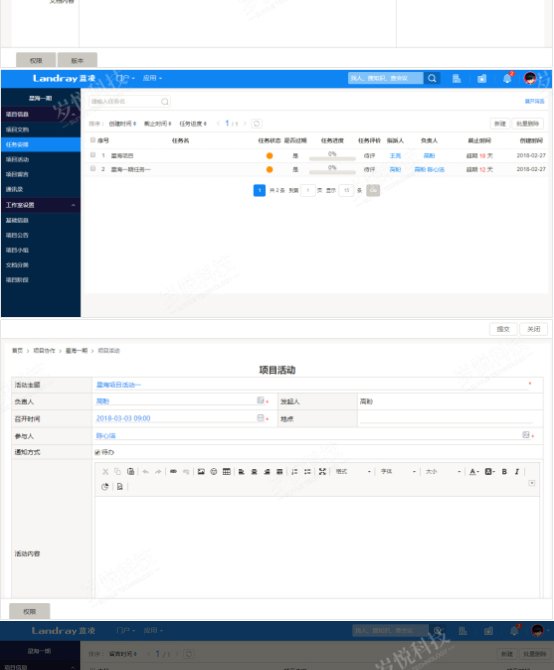
Task: Open the font size dropdown in the editor
Action: 443,471
